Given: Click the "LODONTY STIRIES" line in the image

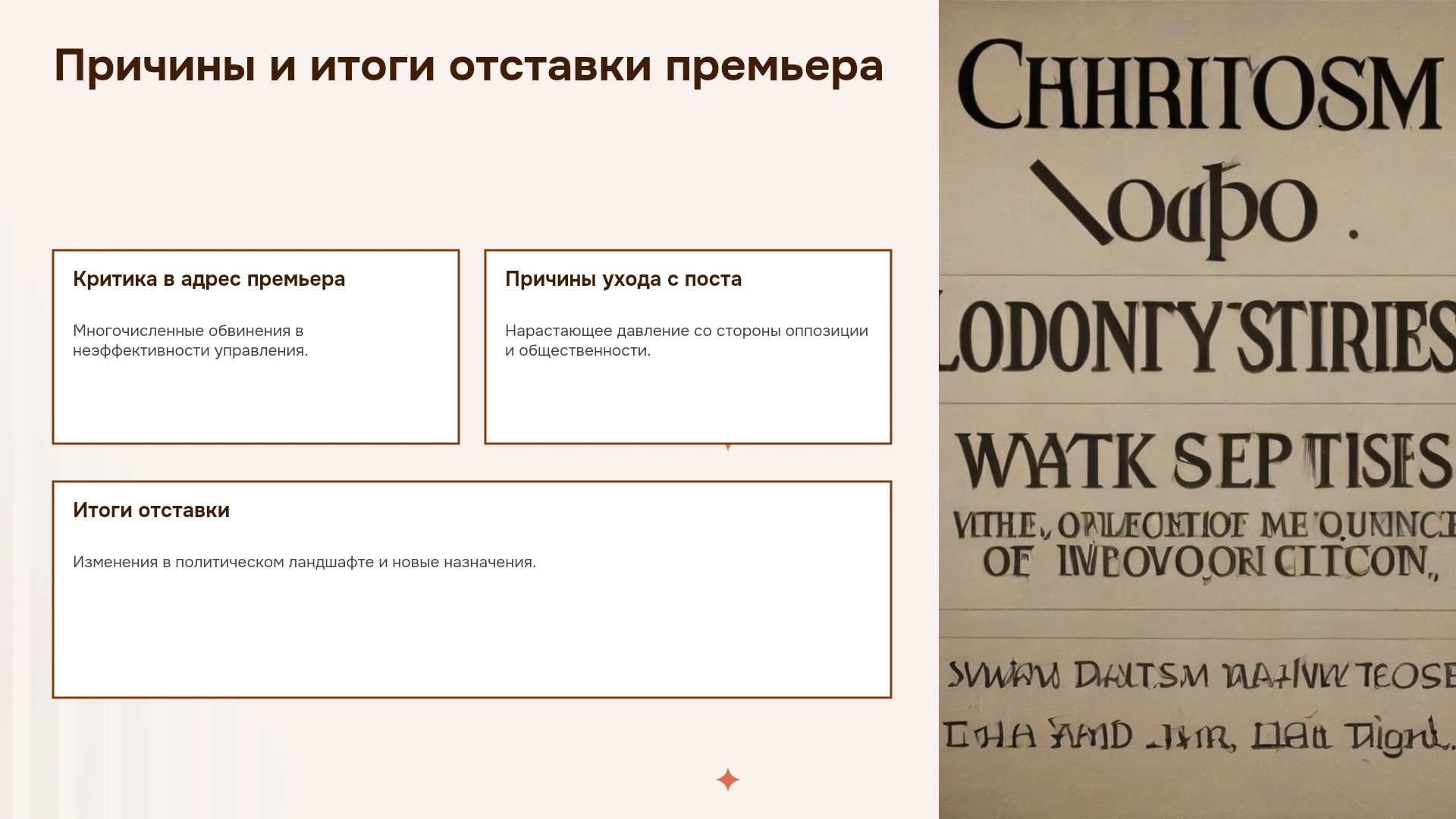Looking at the screenshot, I should pyautogui.click(x=1197, y=337).
